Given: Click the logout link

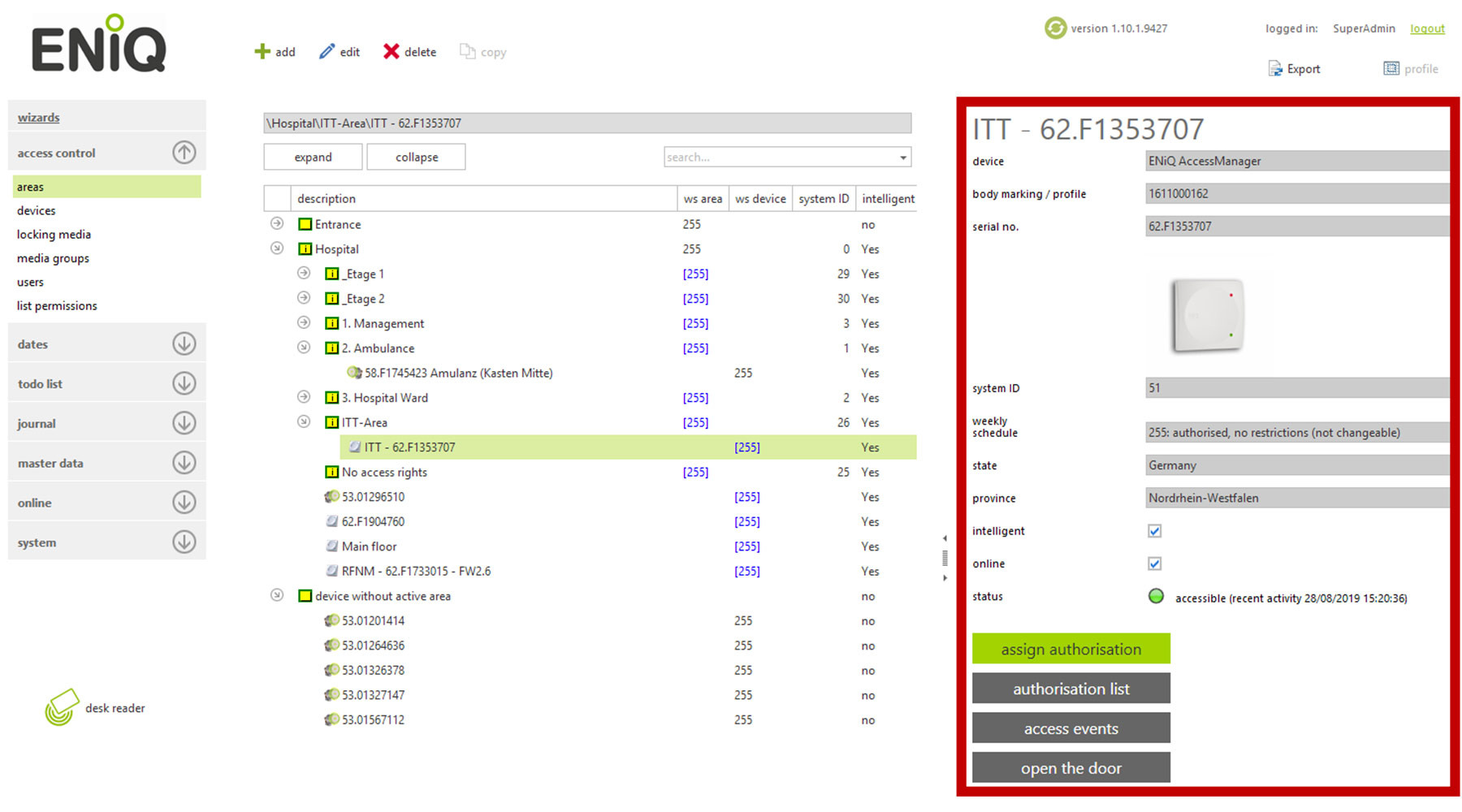Looking at the screenshot, I should click(x=1427, y=28).
